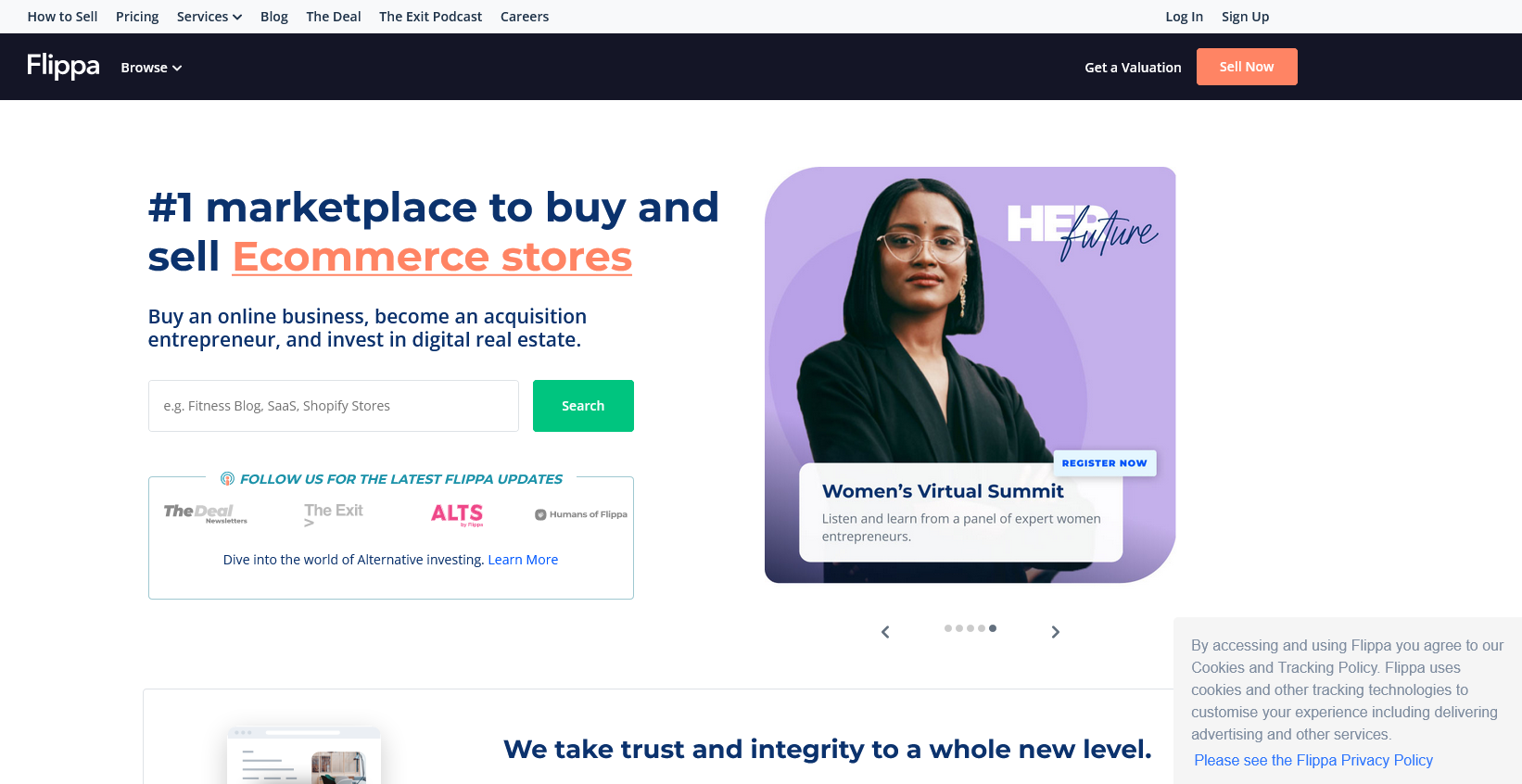The height and width of the screenshot is (784, 1522).
Task: Click the Register Now badge
Action: click(1105, 463)
